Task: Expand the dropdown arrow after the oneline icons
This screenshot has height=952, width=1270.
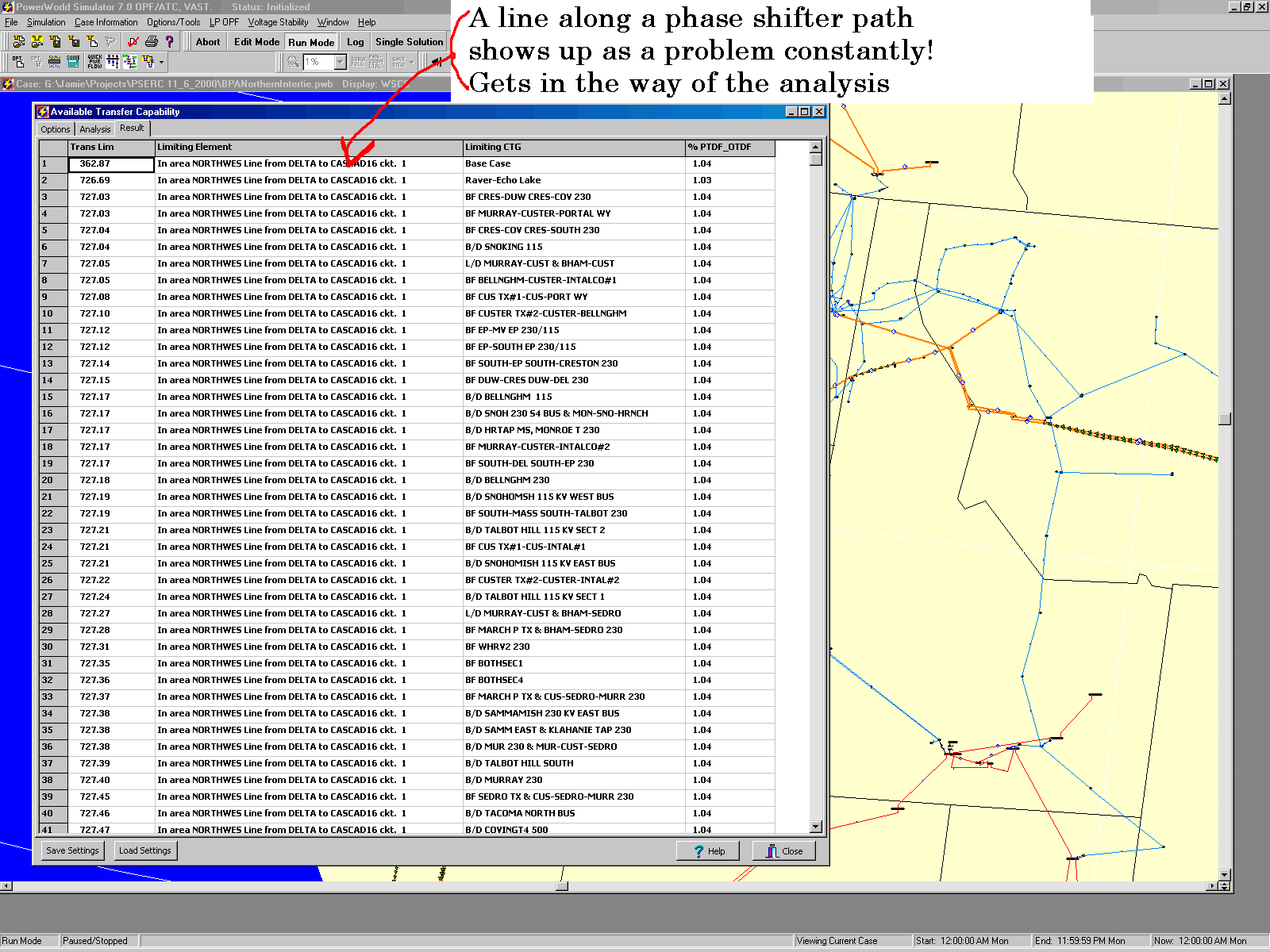Action: (x=162, y=61)
